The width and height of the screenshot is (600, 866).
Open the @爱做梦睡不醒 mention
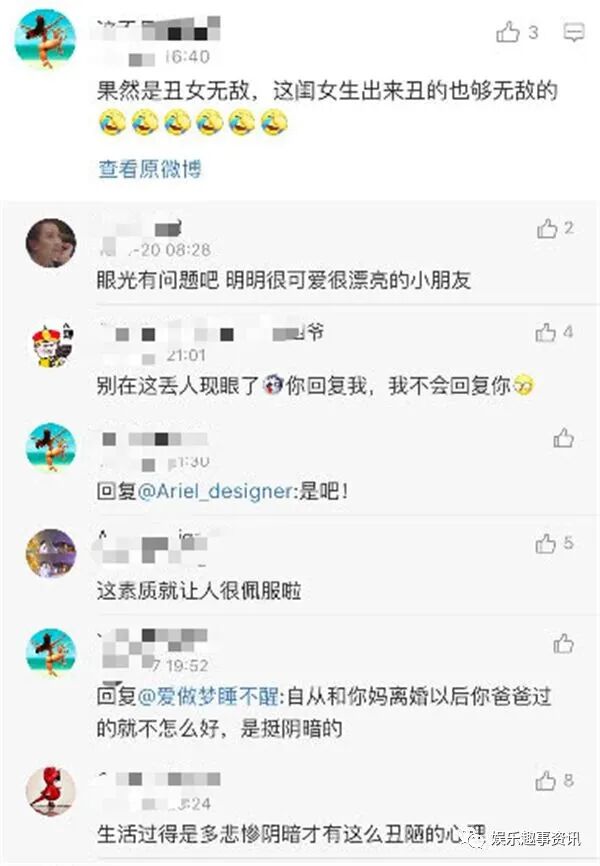pyautogui.click(x=208, y=696)
